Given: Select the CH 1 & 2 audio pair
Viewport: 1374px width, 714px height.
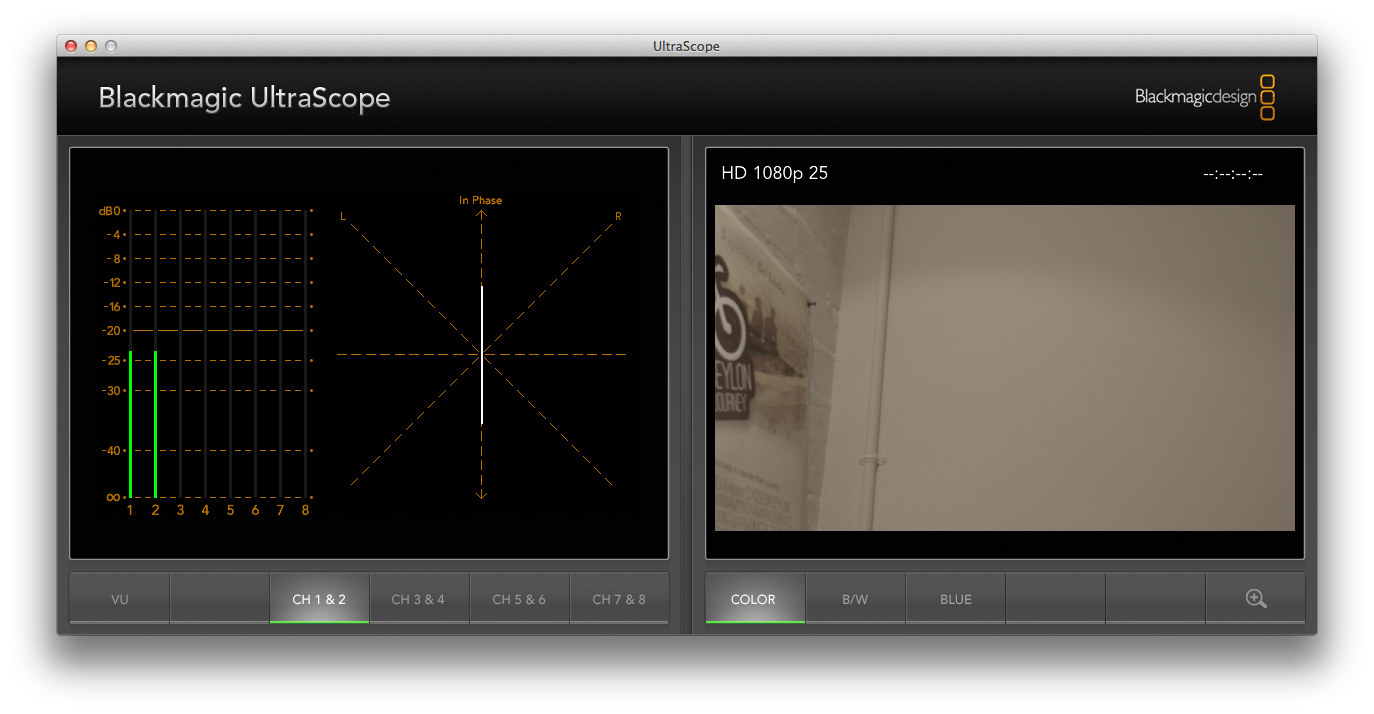Looking at the screenshot, I should click(x=319, y=599).
